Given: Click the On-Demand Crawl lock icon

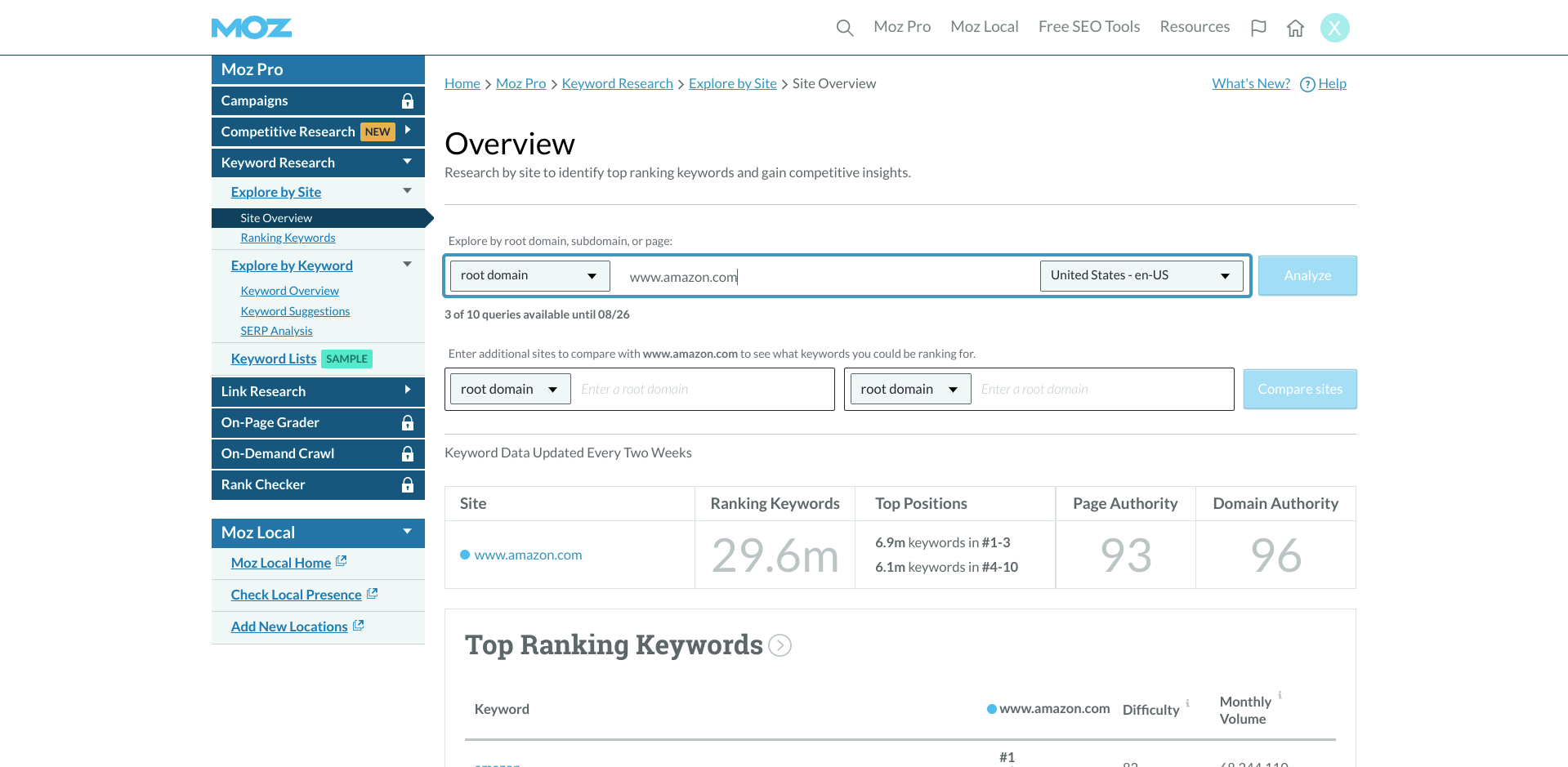Looking at the screenshot, I should [x=408, y=453].
